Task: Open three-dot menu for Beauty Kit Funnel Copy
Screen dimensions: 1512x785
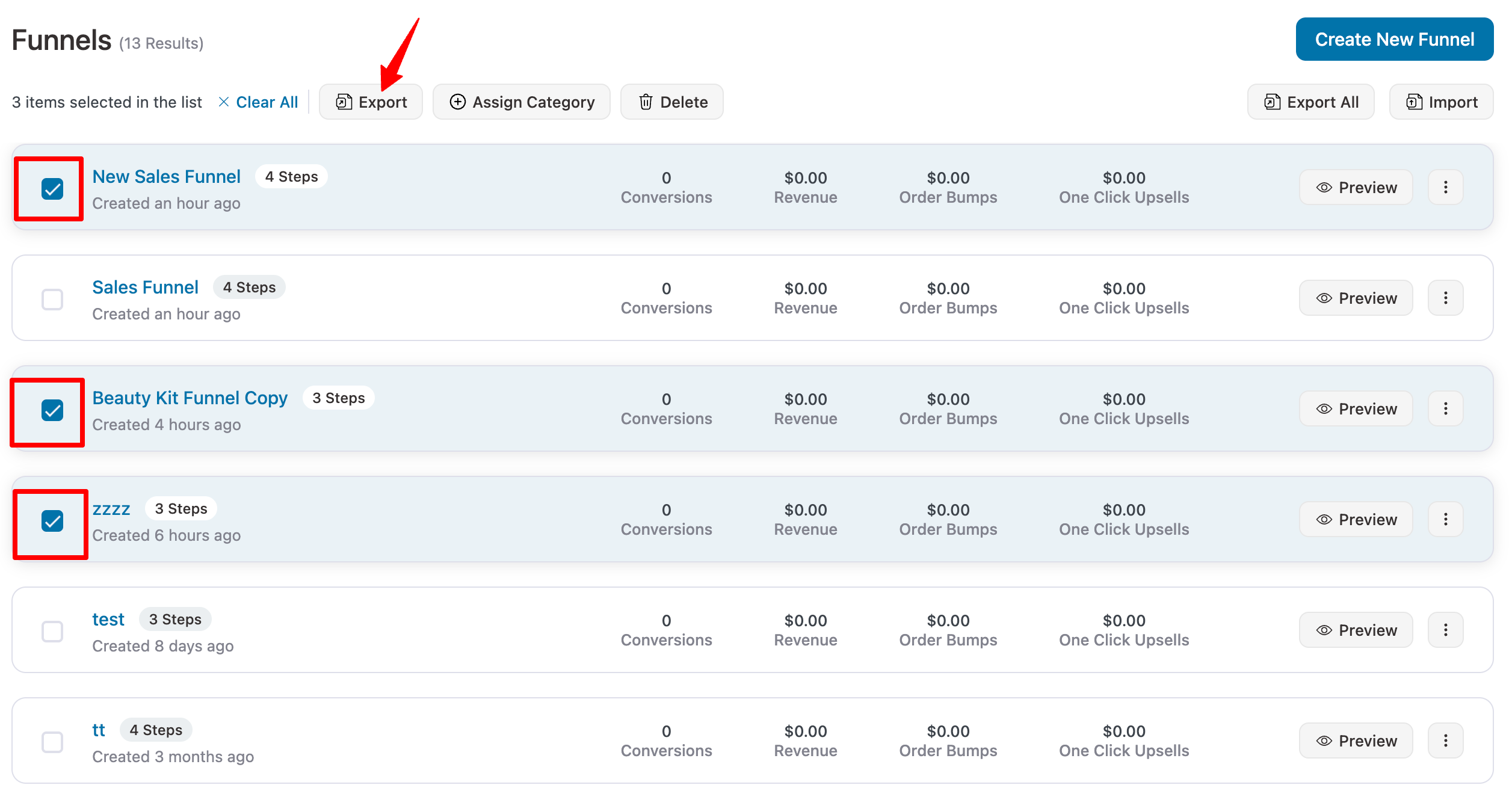Action: (x=1446, y=409)
